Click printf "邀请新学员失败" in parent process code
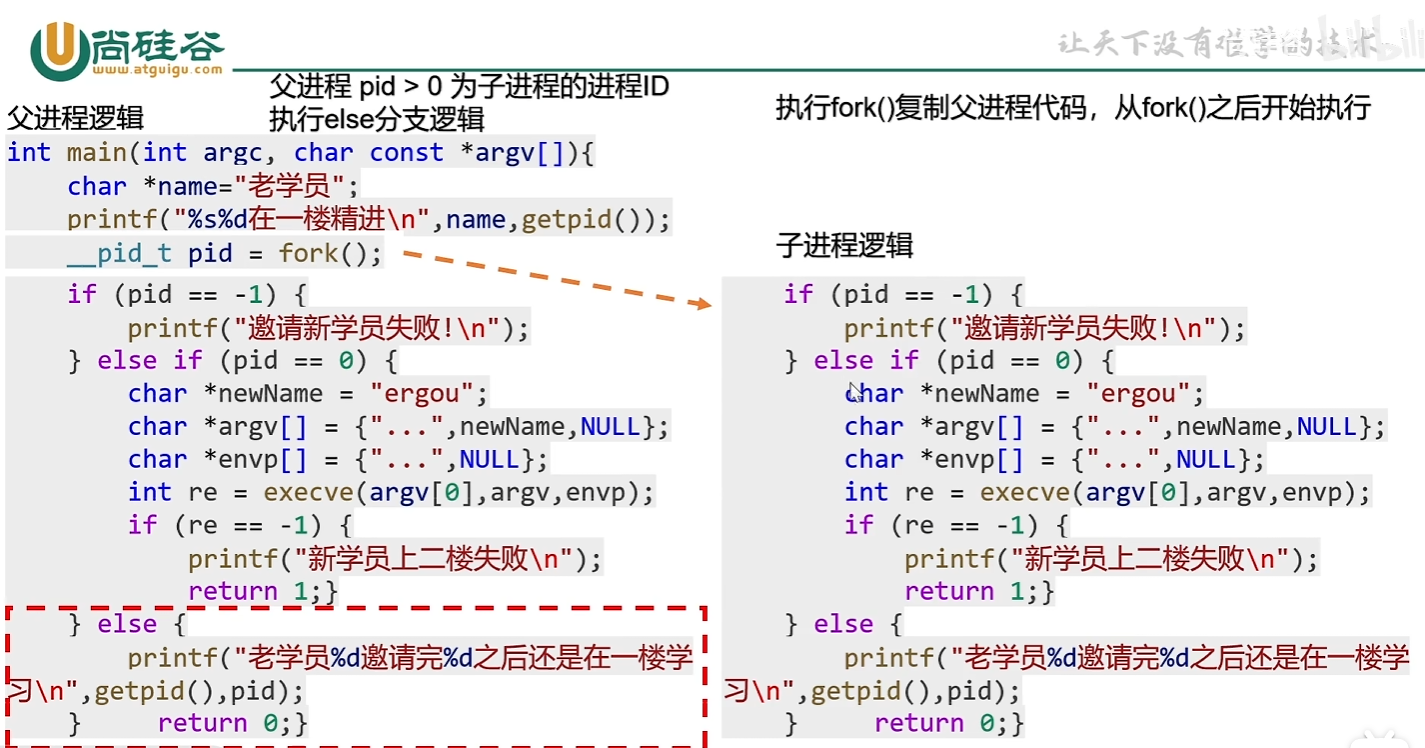 329,328
